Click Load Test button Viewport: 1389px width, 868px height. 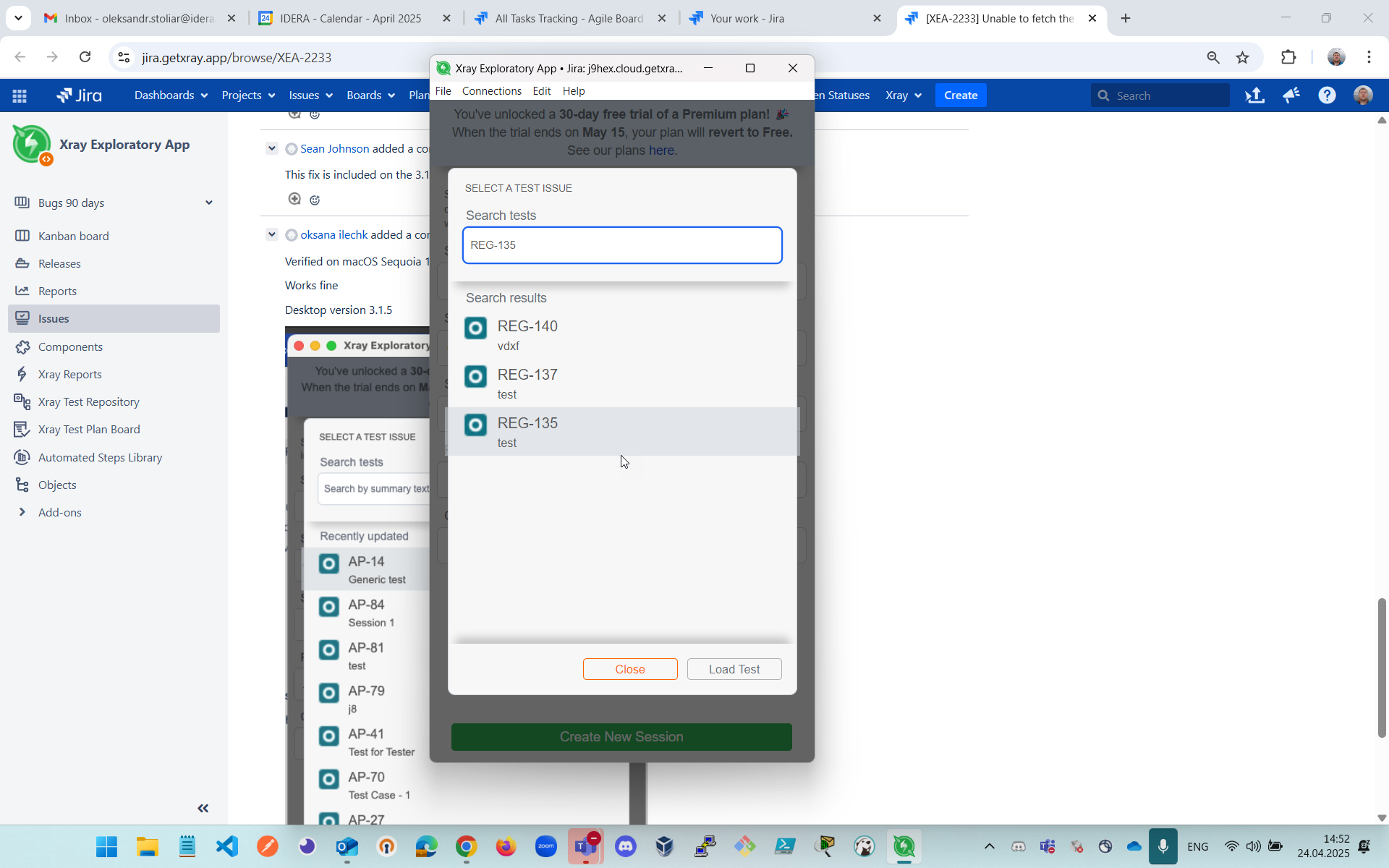coord(734,669)
